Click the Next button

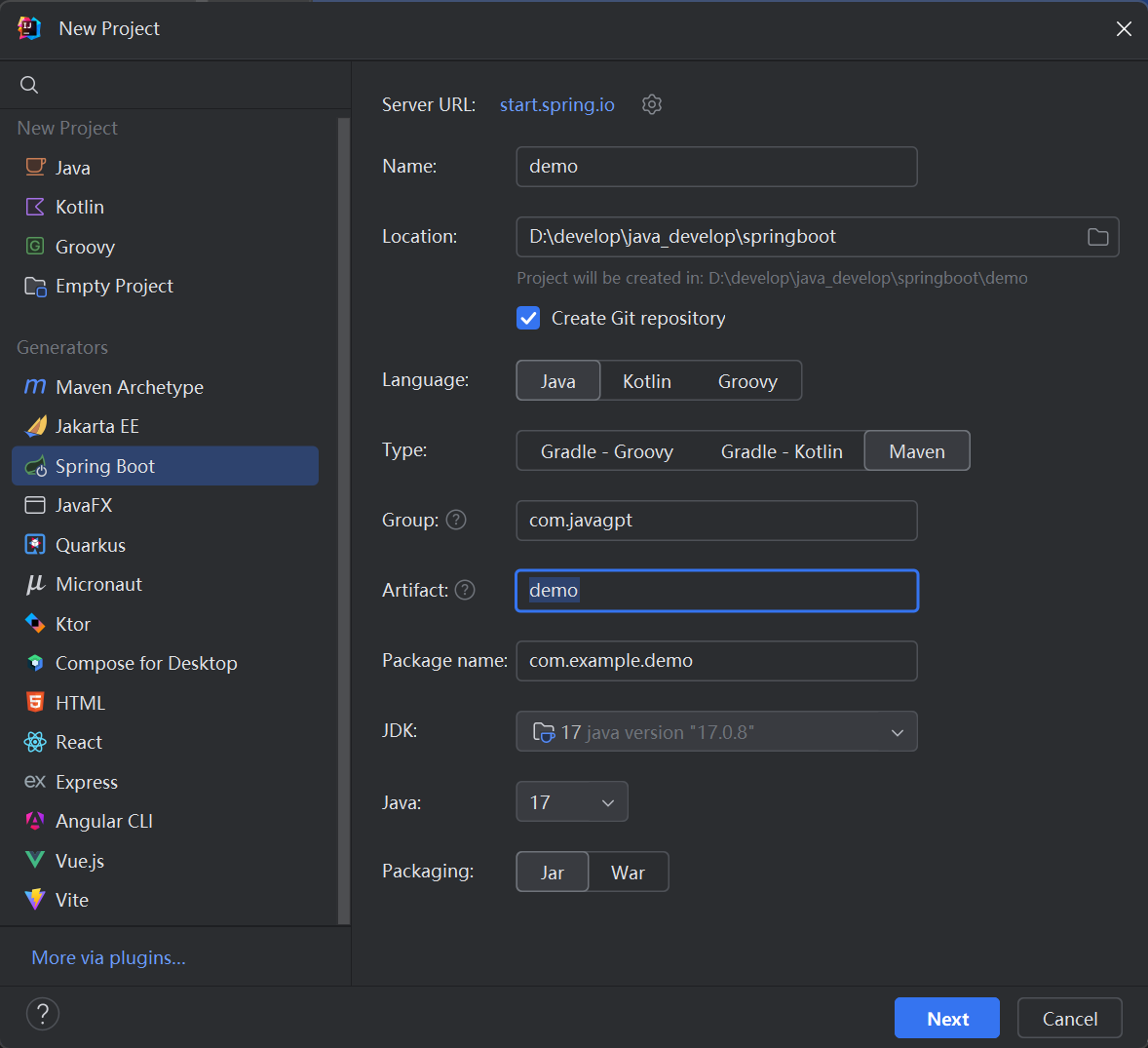[946, 1018]
